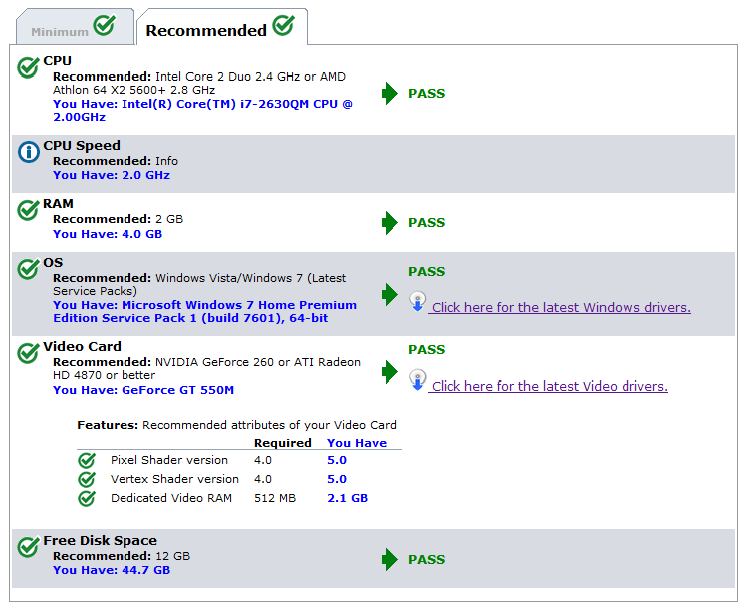
Task: Click 'You Have: 4.0 GB' text
Action: [107, 234]
